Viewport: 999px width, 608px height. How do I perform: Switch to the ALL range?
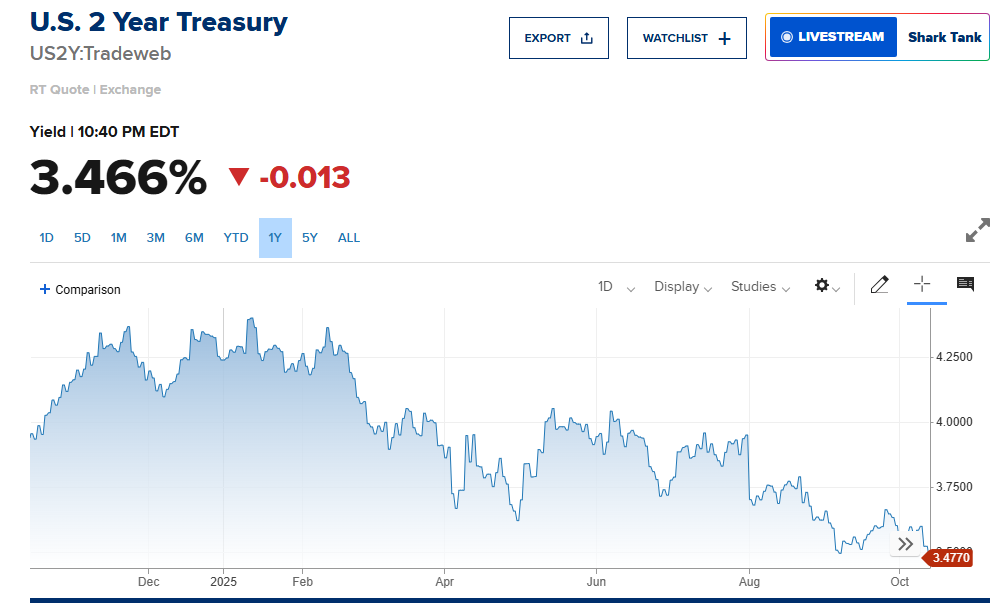click(349, 238)
